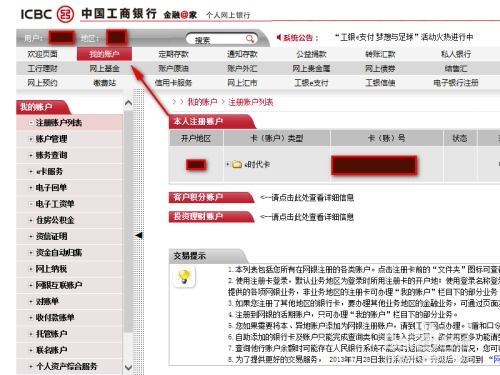This screenshot has height=375, width=500.
Task: Open the 网上汇市 menu item
Action: point(242,83)
